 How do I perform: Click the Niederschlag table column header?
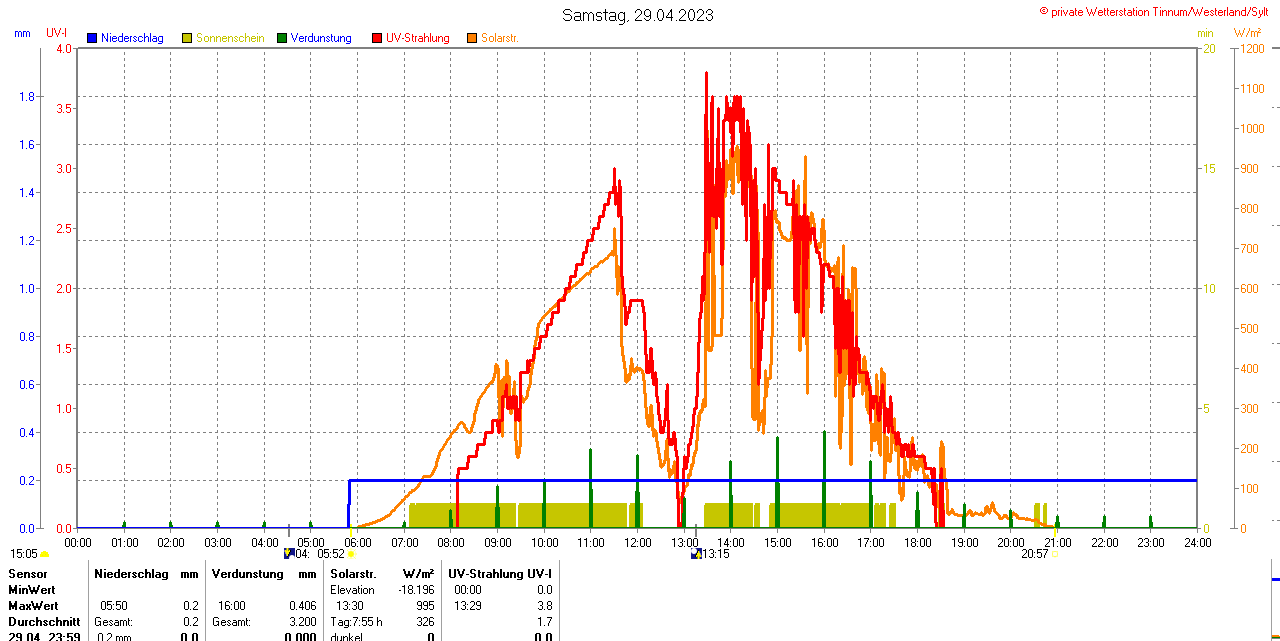coord(132,574)
